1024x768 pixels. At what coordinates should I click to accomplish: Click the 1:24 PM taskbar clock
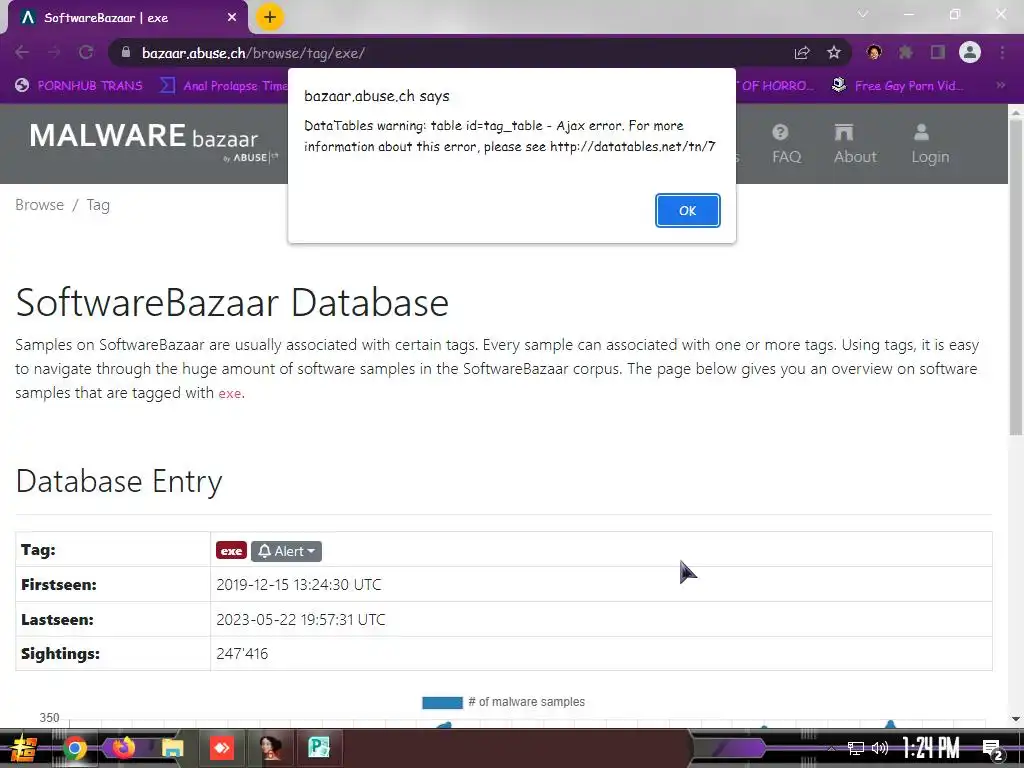[x=931, y=748]
